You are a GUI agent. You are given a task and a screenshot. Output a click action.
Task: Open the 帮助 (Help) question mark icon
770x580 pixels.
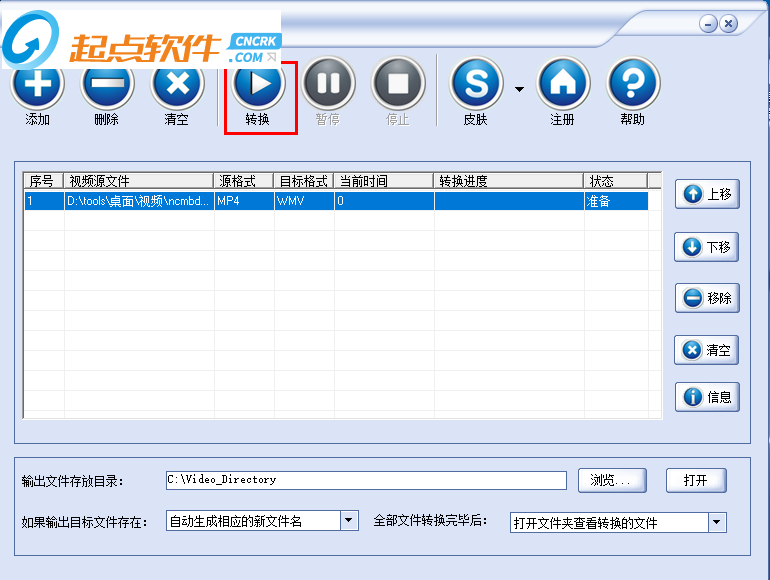pos(633,83)
